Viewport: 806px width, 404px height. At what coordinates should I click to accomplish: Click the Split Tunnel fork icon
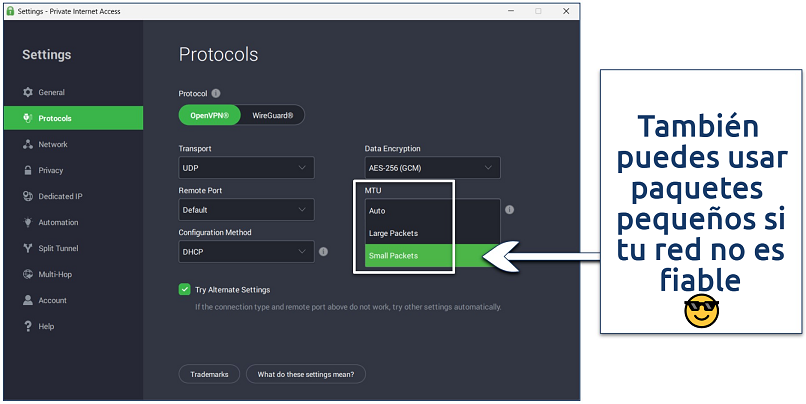pos(28,248)
